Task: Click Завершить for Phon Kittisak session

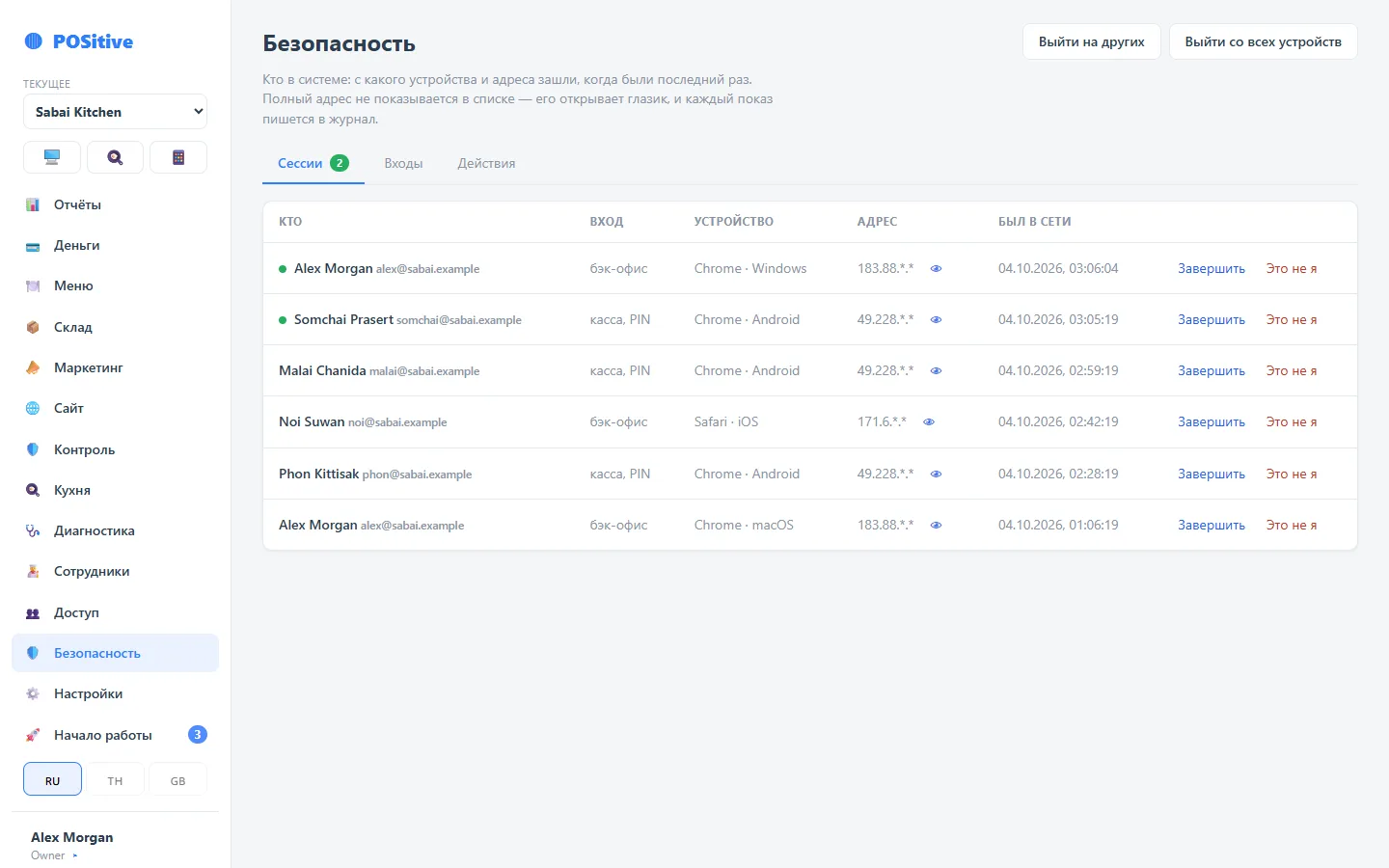Action: (1212, 475)
